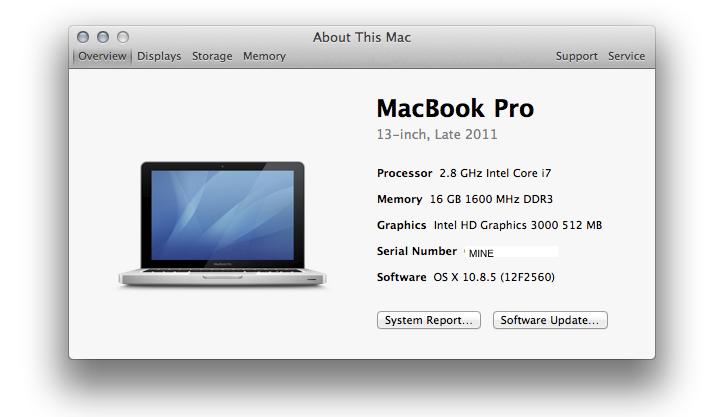This screenshot has height=417, width=710.
Task: Click the Software Update button
Action: tap(550, 320)
